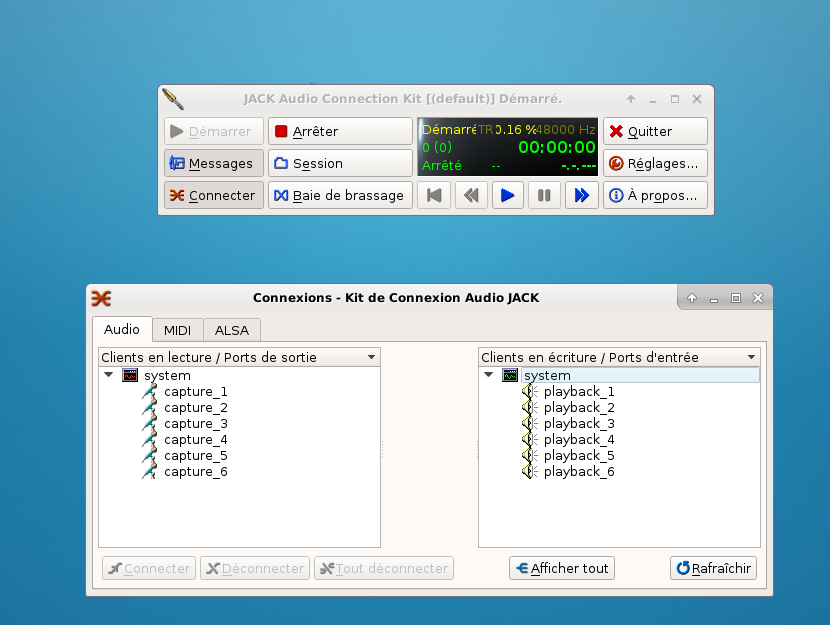Click the Connecter button in Connexions window

pos(149,568)
